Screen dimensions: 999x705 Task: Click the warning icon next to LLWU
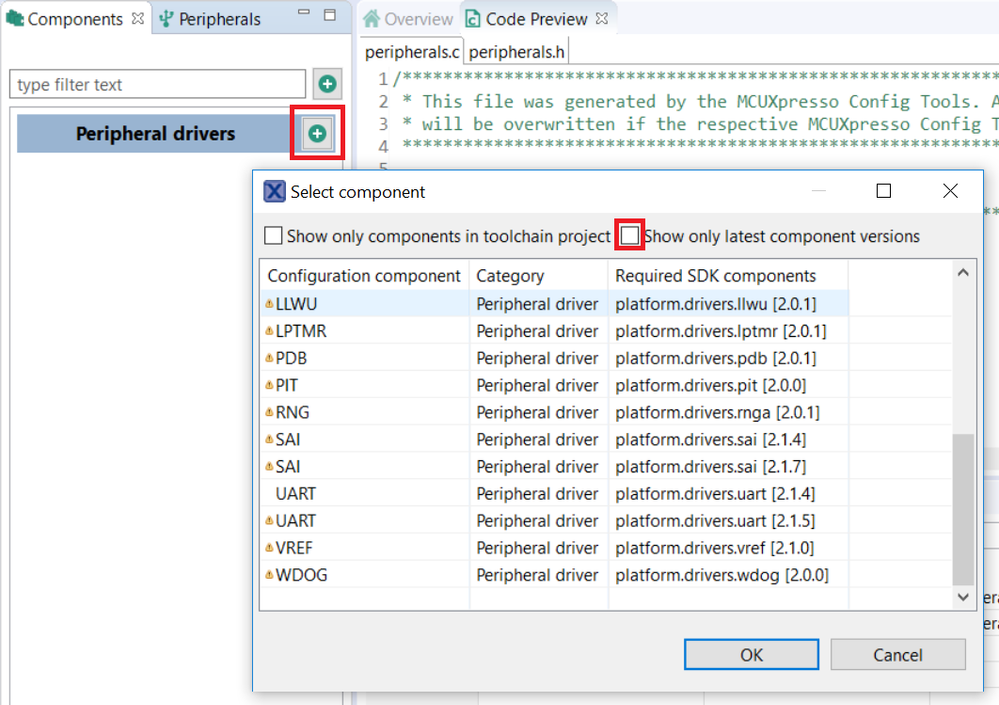coord(269,304)
